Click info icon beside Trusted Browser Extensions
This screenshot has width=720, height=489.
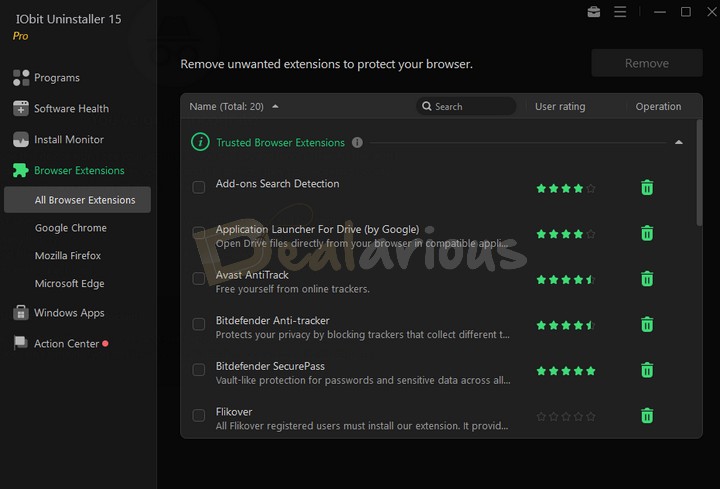click(x=357, y=142)
